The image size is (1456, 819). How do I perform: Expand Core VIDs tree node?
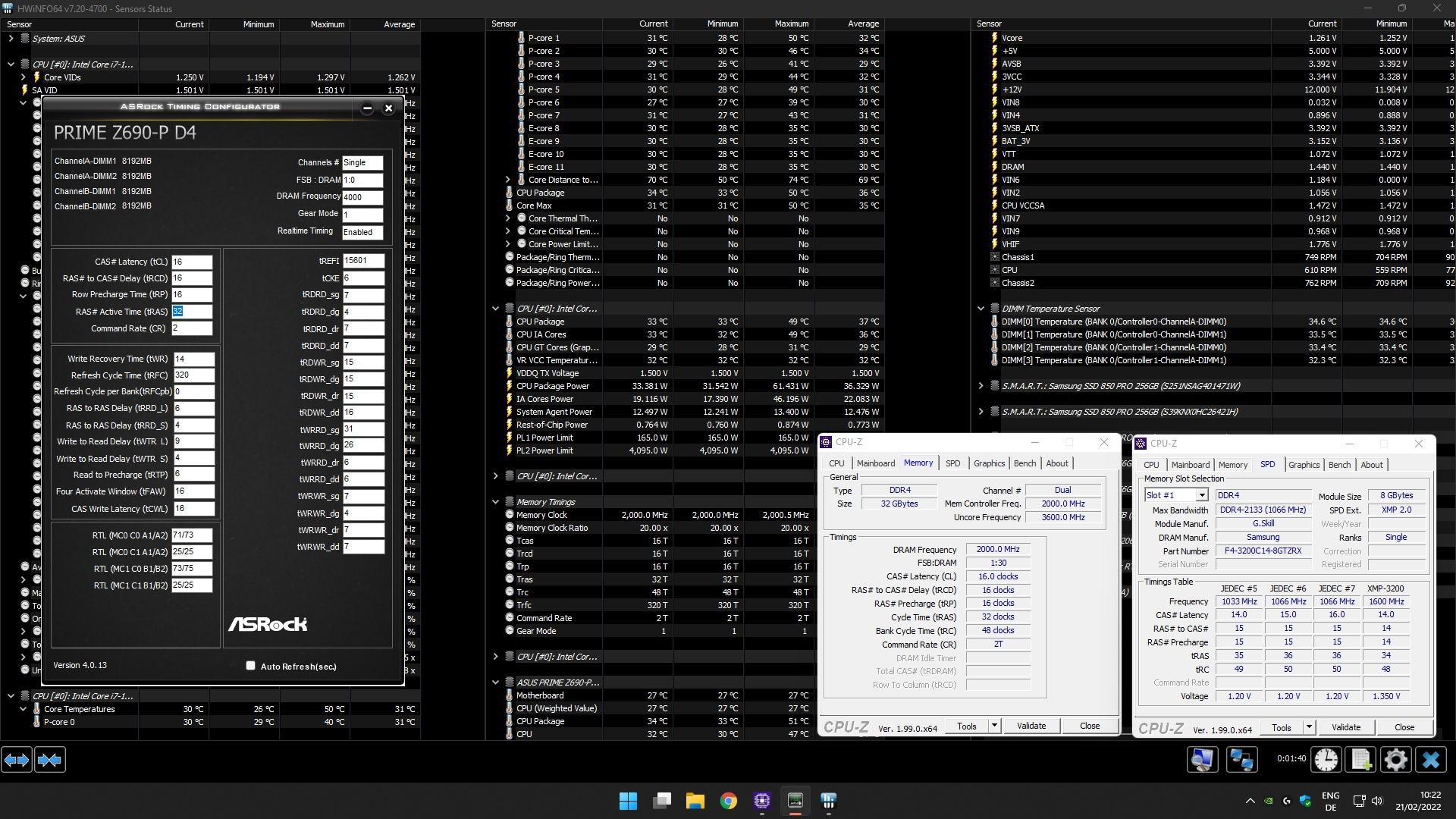(x=24, y=77)
